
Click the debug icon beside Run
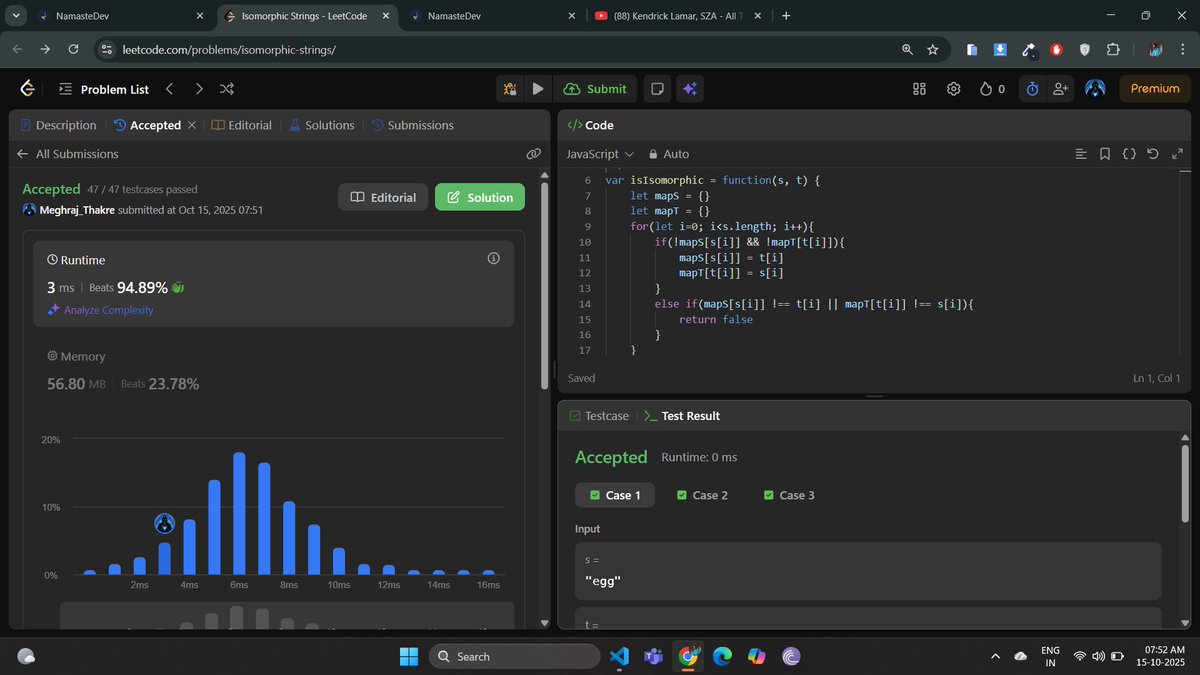(x=510, y=89)
